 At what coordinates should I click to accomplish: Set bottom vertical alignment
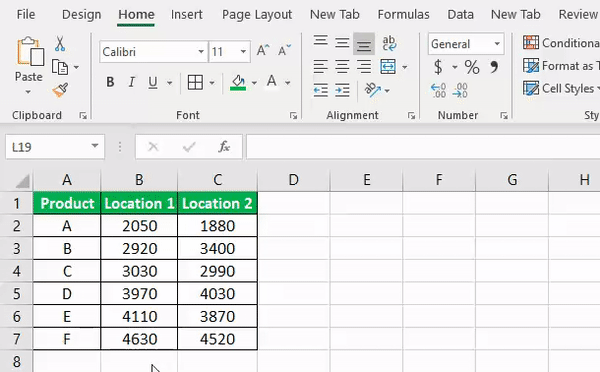click(364, 44)
